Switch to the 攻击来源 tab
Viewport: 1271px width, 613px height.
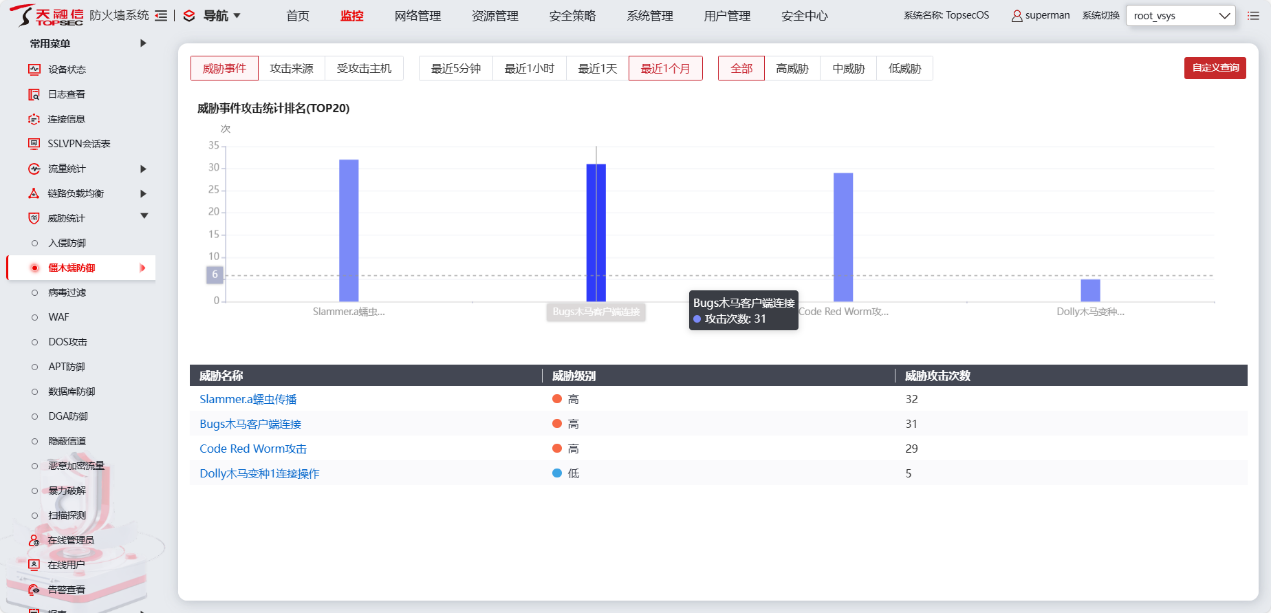[291, 69]
